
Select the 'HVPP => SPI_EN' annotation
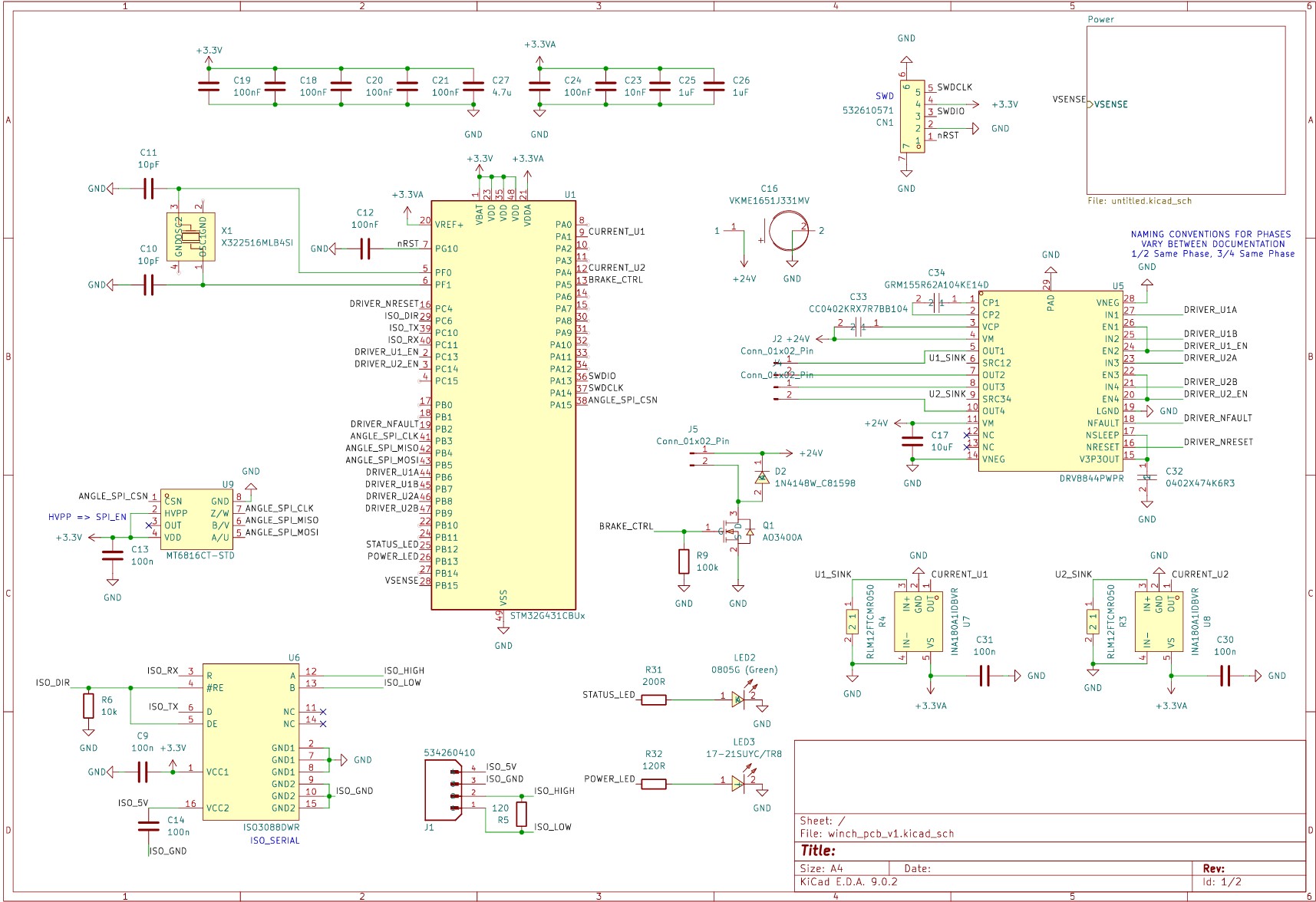pos(87,517)
